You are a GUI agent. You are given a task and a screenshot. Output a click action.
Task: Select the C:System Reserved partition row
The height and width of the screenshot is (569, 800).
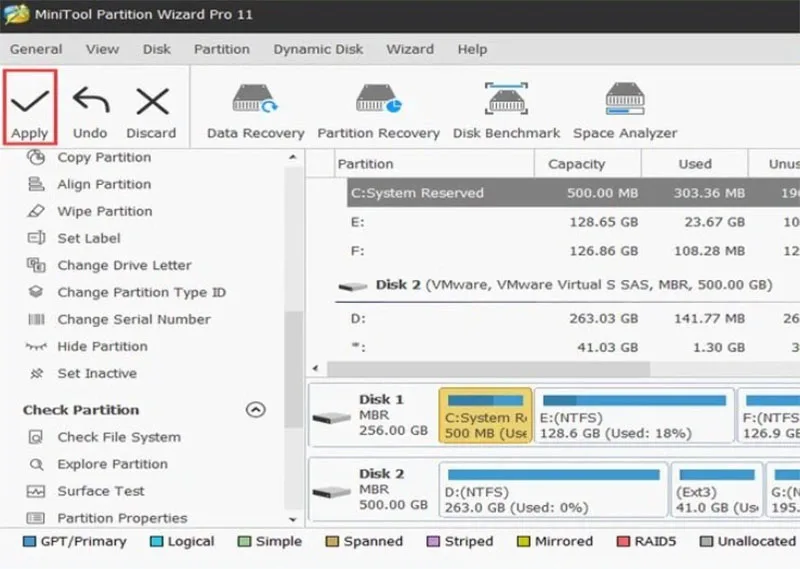[573, 193]
